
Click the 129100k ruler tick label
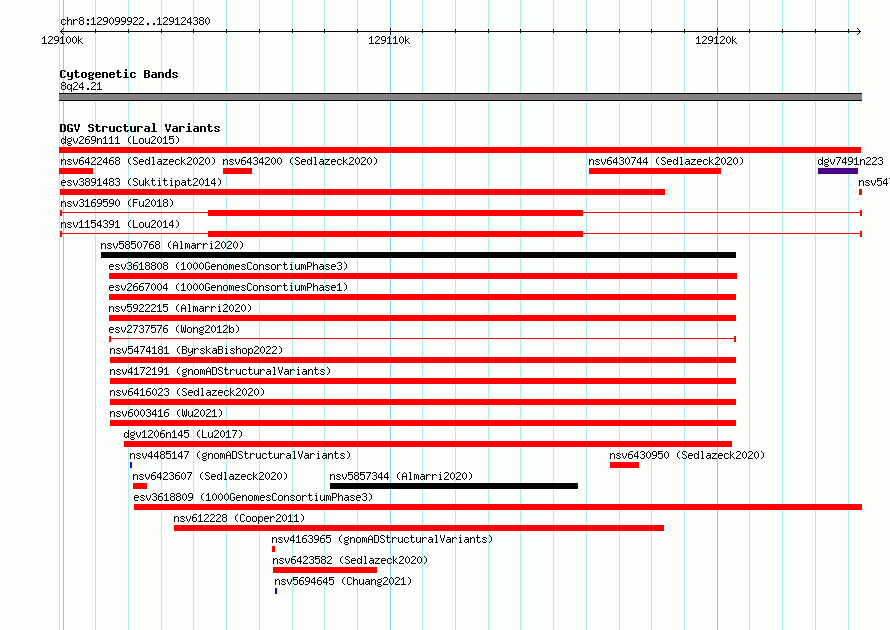(62, 40)
